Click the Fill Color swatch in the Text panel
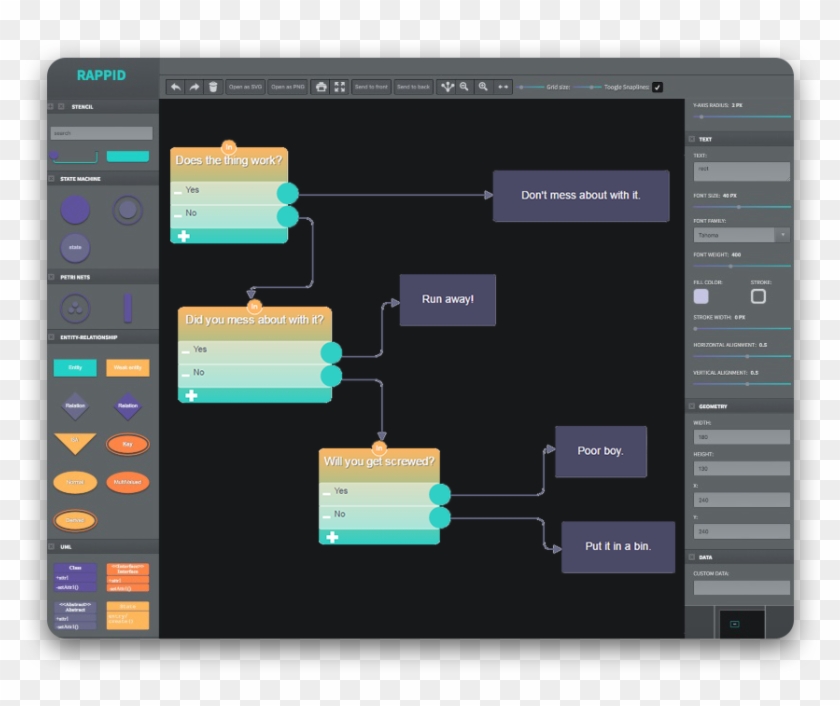The image size is (840, 706). pos(701,294)
